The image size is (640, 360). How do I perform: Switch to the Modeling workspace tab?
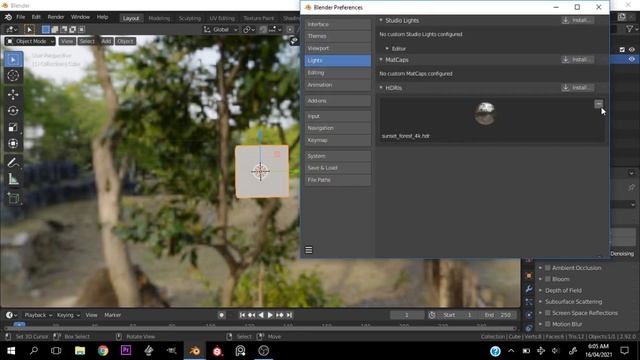(159, 18)
